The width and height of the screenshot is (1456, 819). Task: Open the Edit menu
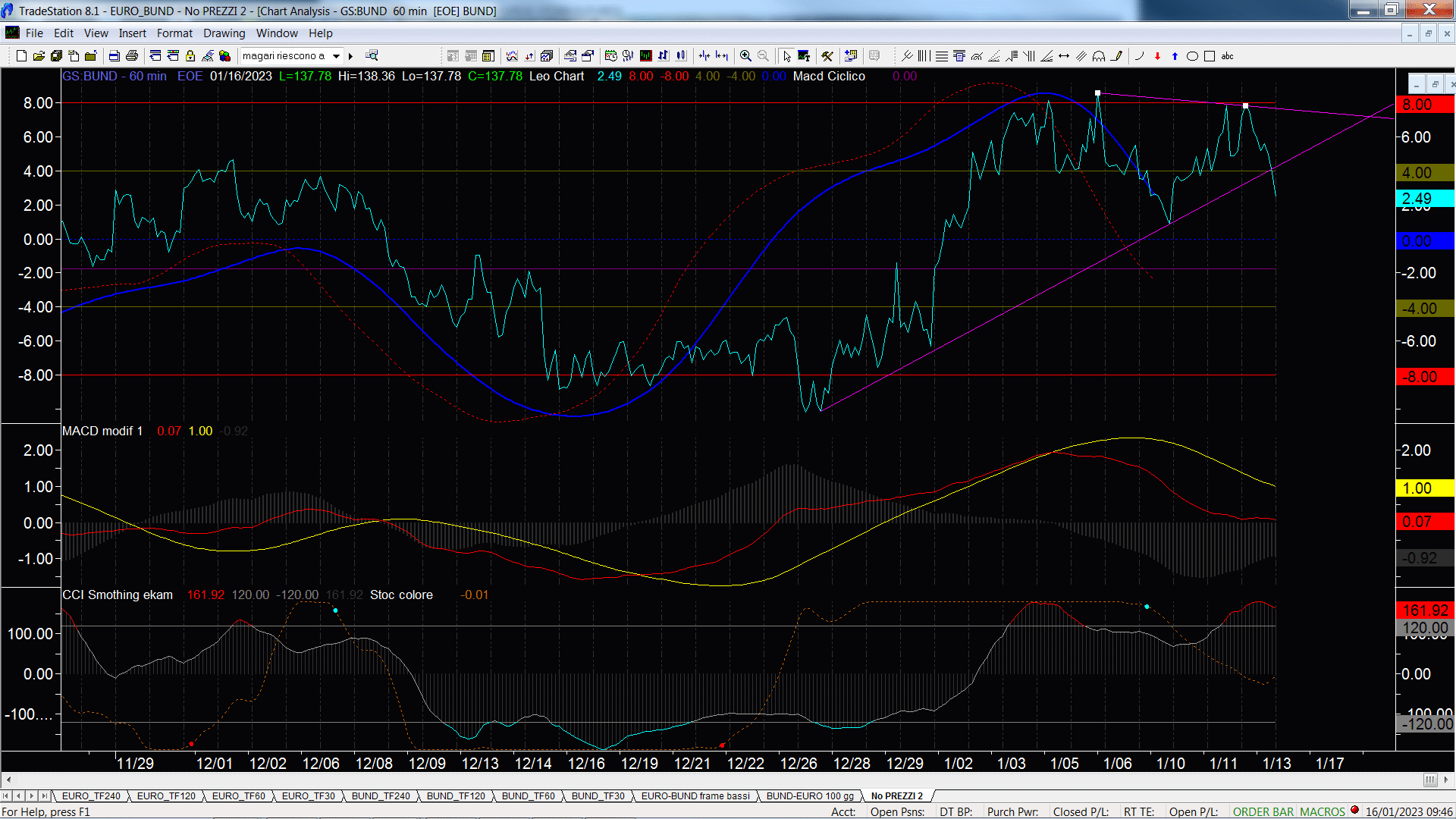(x=64, y=33)
